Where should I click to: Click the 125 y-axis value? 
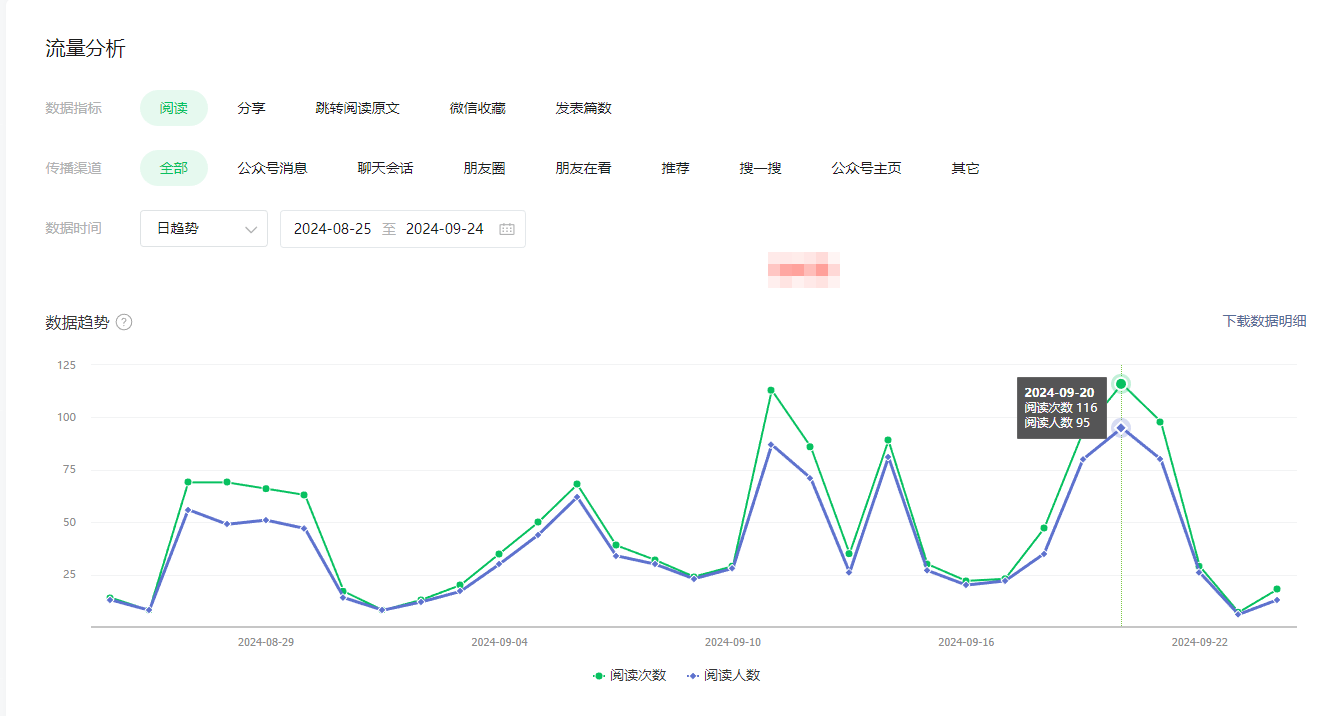pyautogui.click(x=66, y=365)
